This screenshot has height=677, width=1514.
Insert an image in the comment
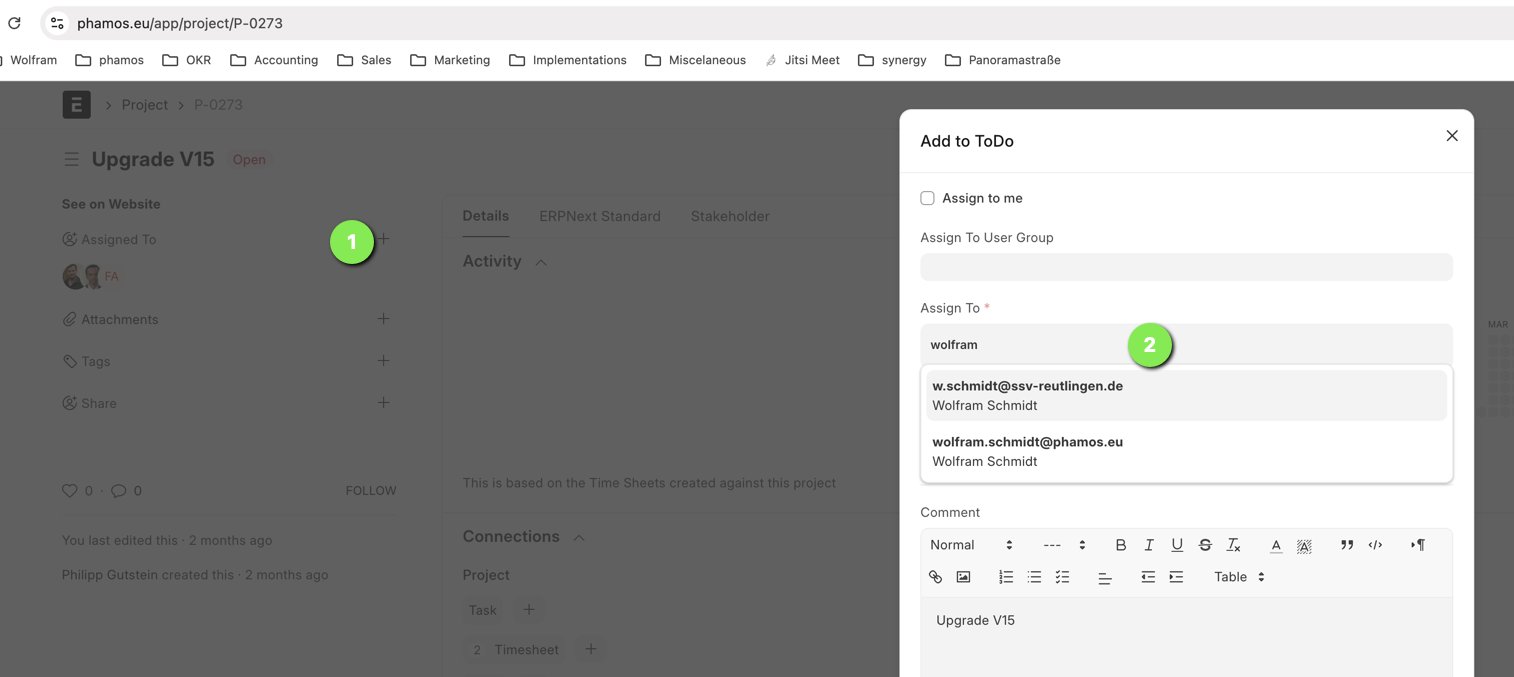(963, 577)
